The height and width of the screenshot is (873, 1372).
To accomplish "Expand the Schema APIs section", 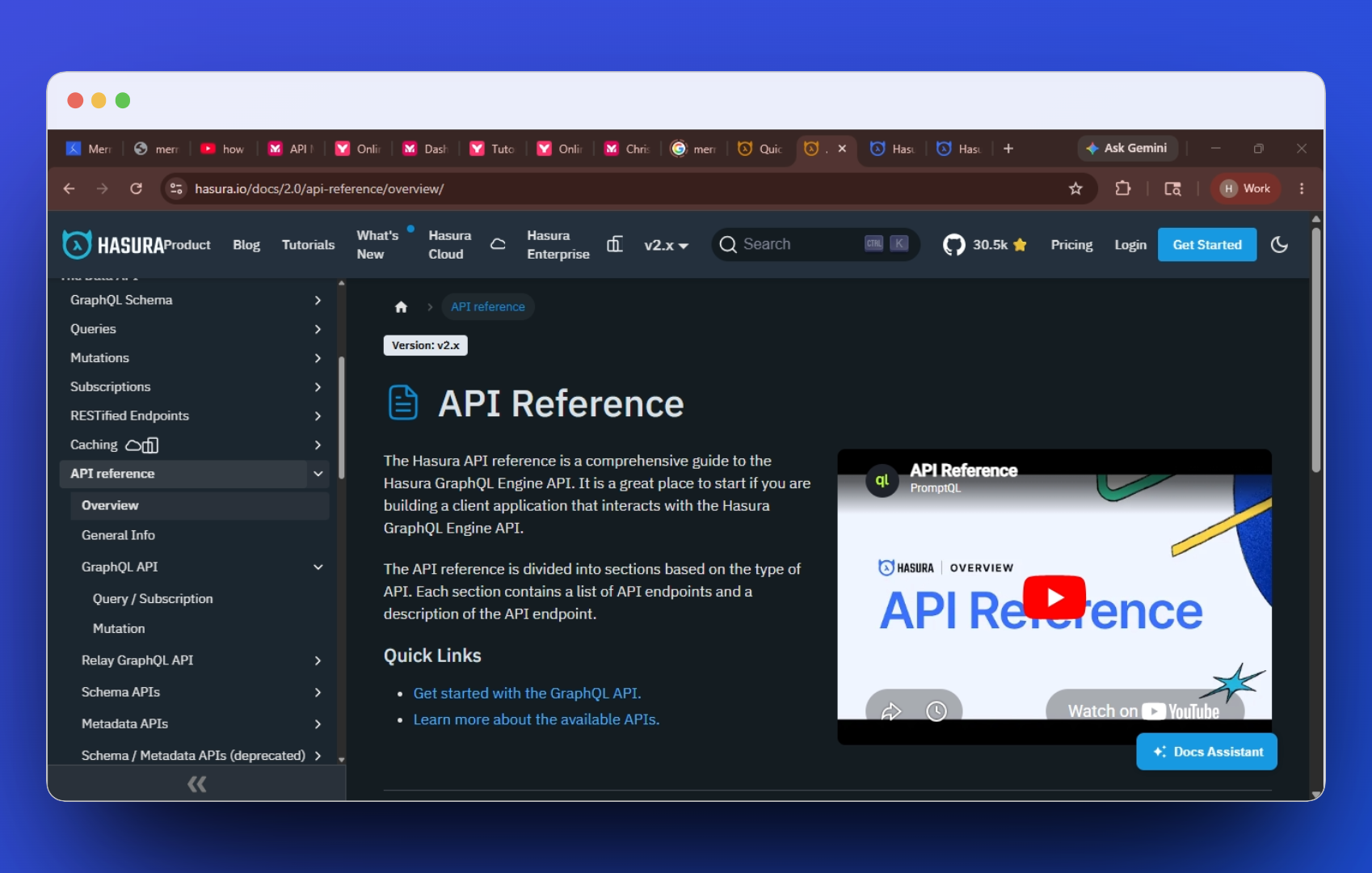I will 318,693.
